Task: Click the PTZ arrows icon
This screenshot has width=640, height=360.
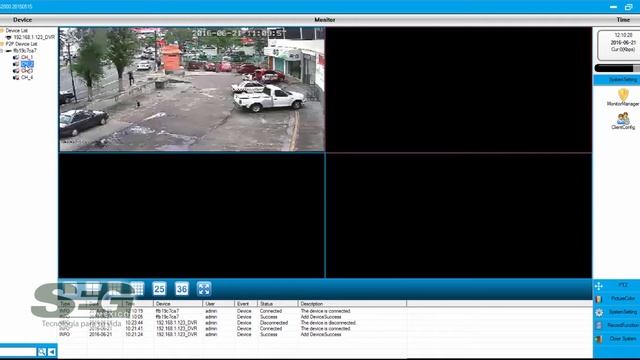Action: tap(599, 286)
